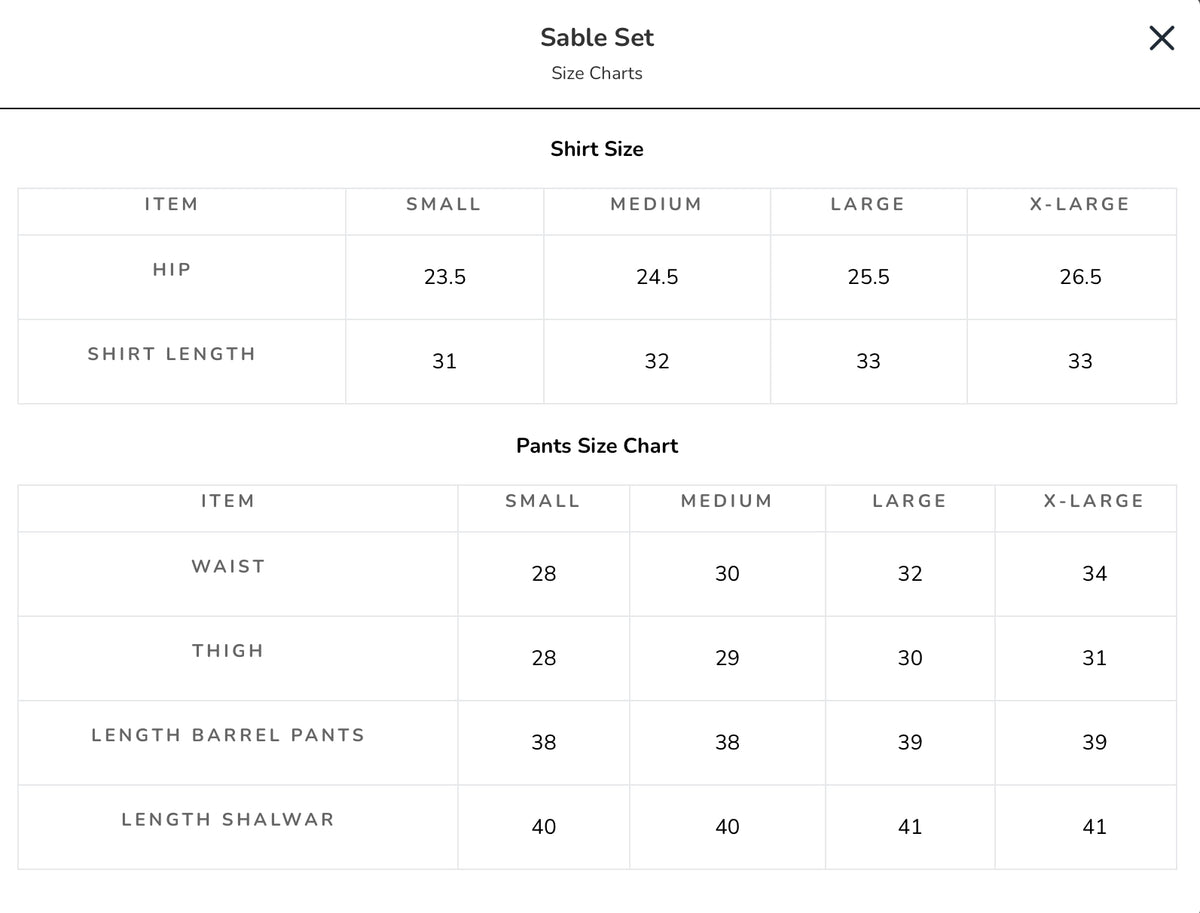Select waist value 34 for X-Large
The width and height of the screenshot is (1200, 913).
tap(1095, 574)
